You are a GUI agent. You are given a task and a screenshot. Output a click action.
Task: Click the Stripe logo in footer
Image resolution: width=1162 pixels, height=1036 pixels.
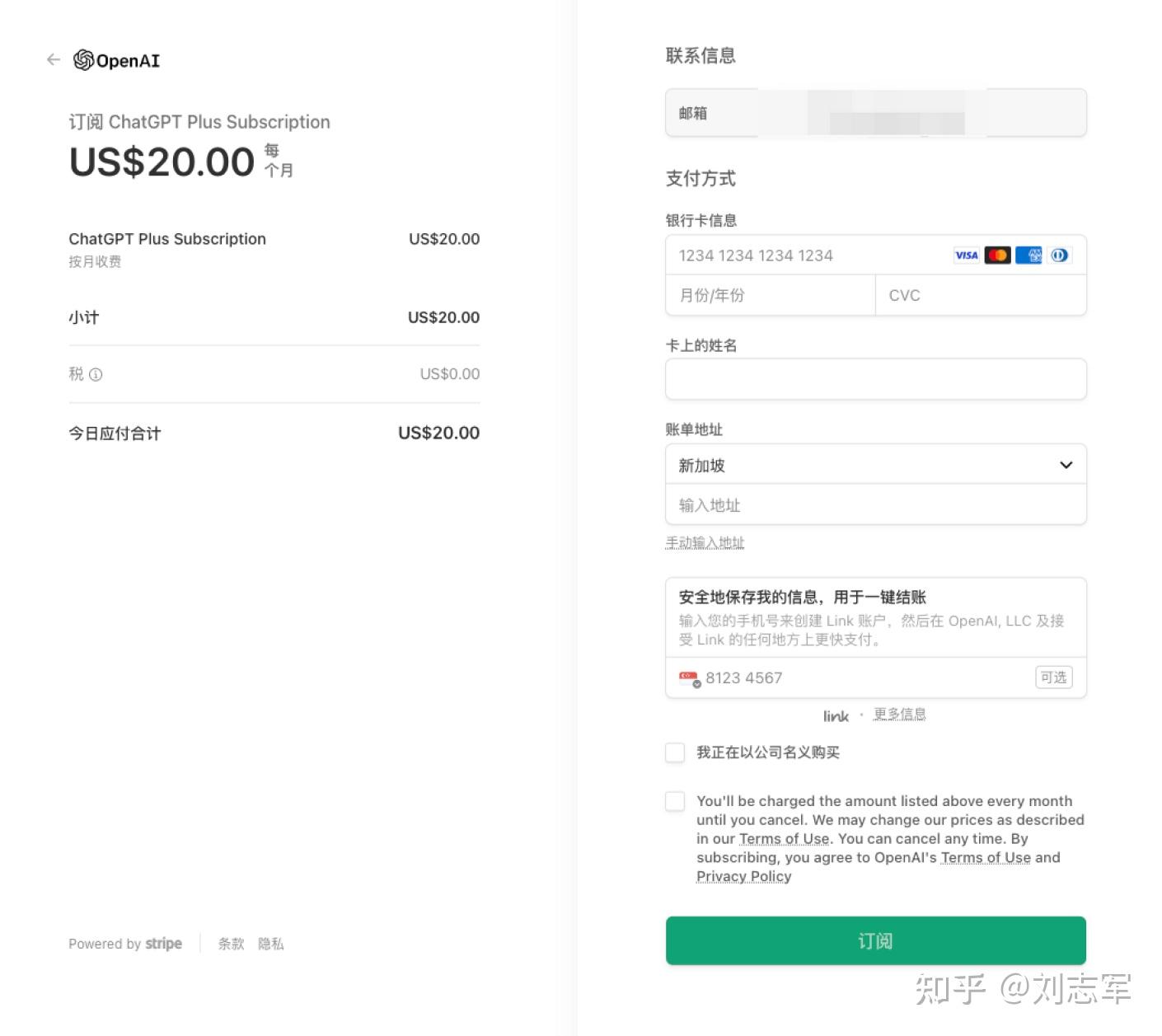tap(163, 944)
